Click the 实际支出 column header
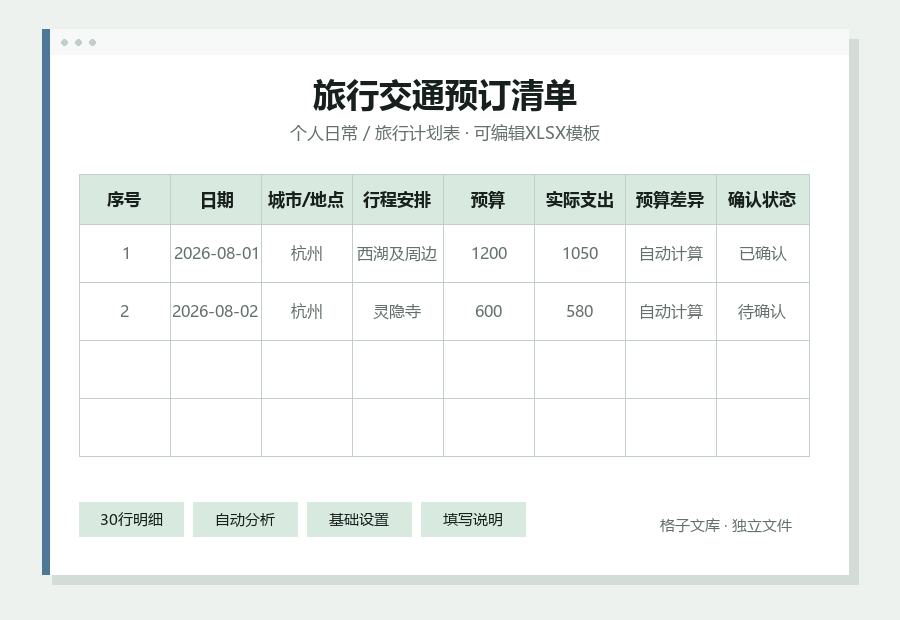 pyautogui.click(x=580, y=200)
